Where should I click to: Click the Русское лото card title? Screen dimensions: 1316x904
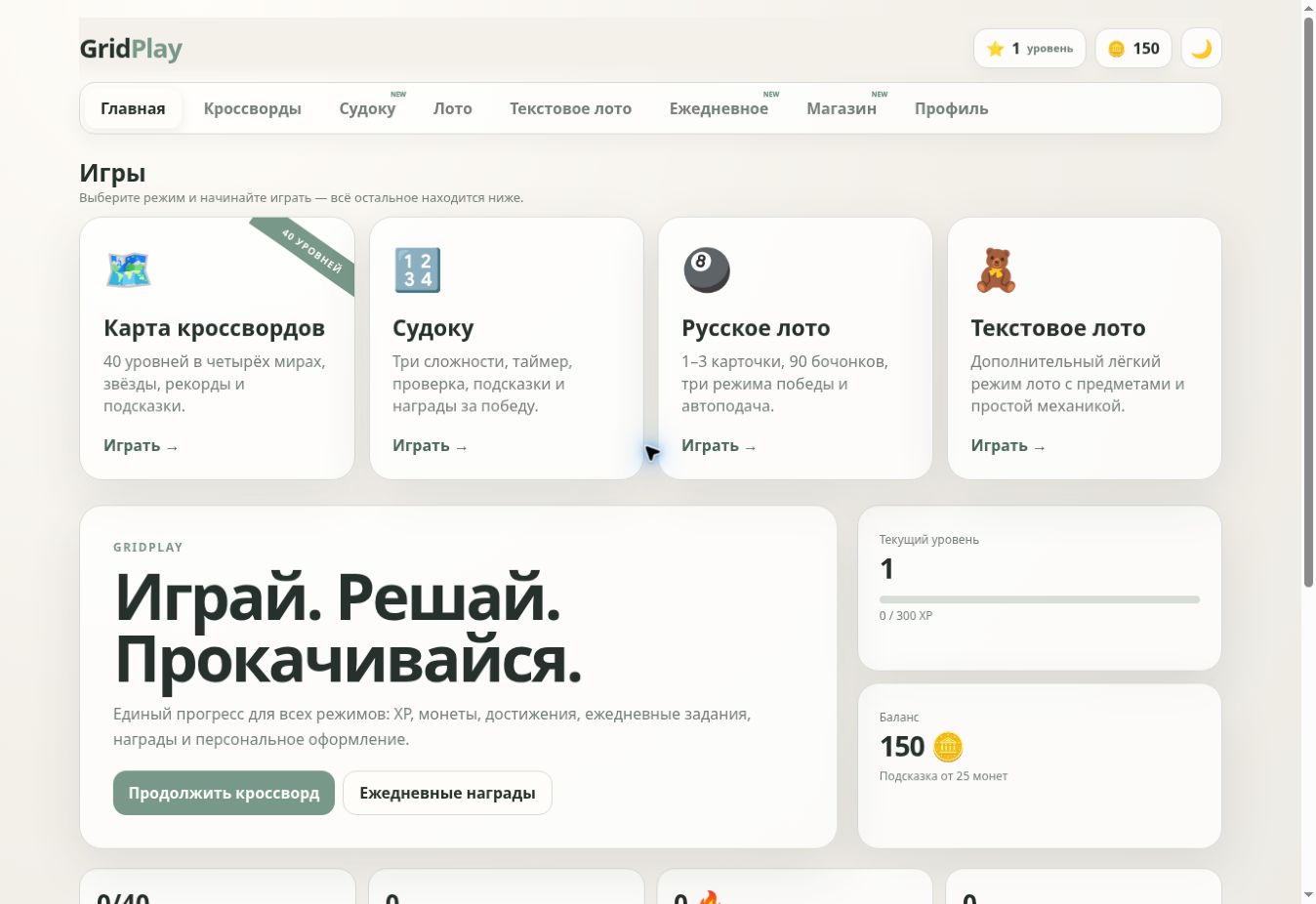point(756,328)
